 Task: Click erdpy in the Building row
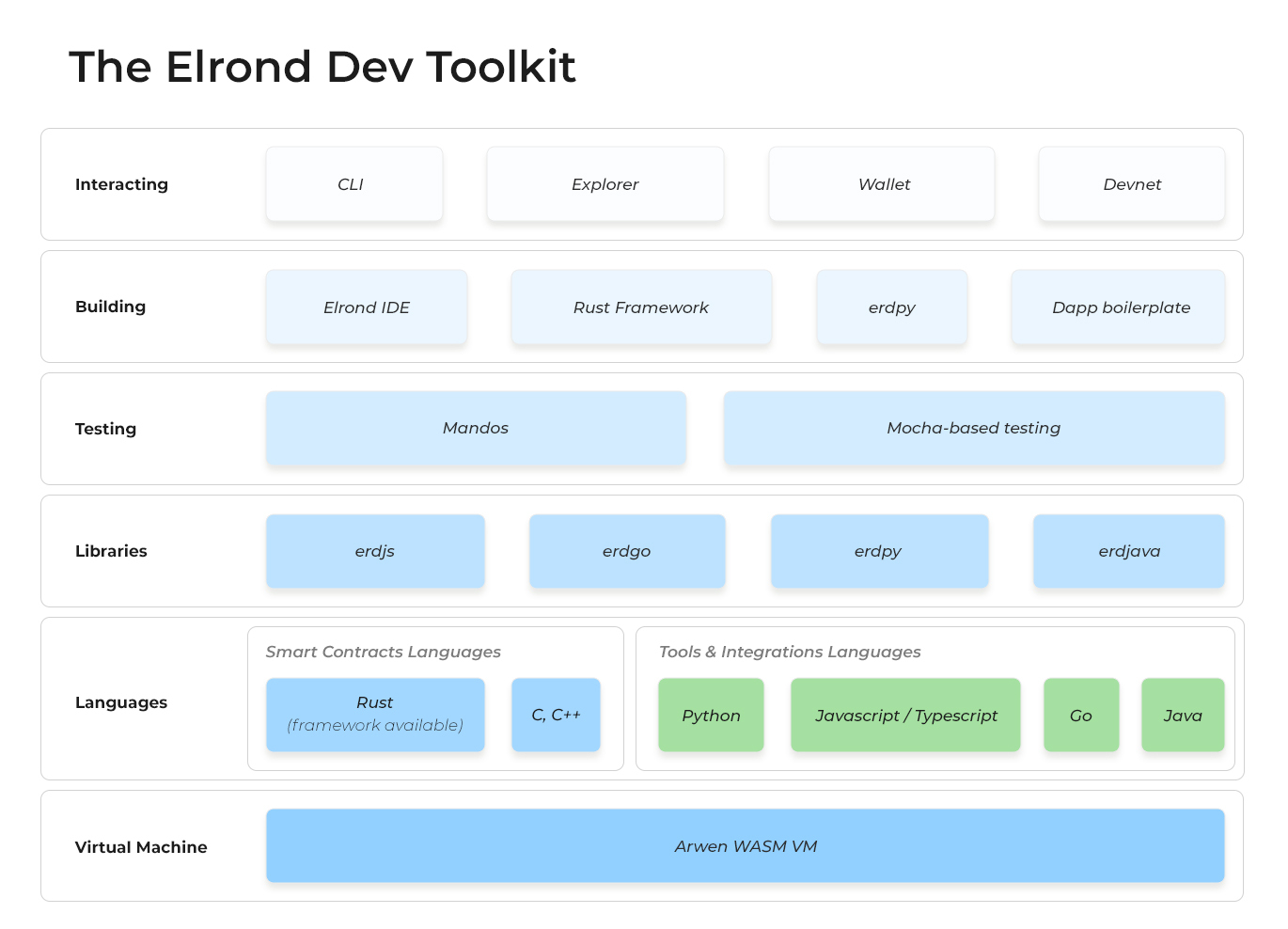click(x=891, y=307)
